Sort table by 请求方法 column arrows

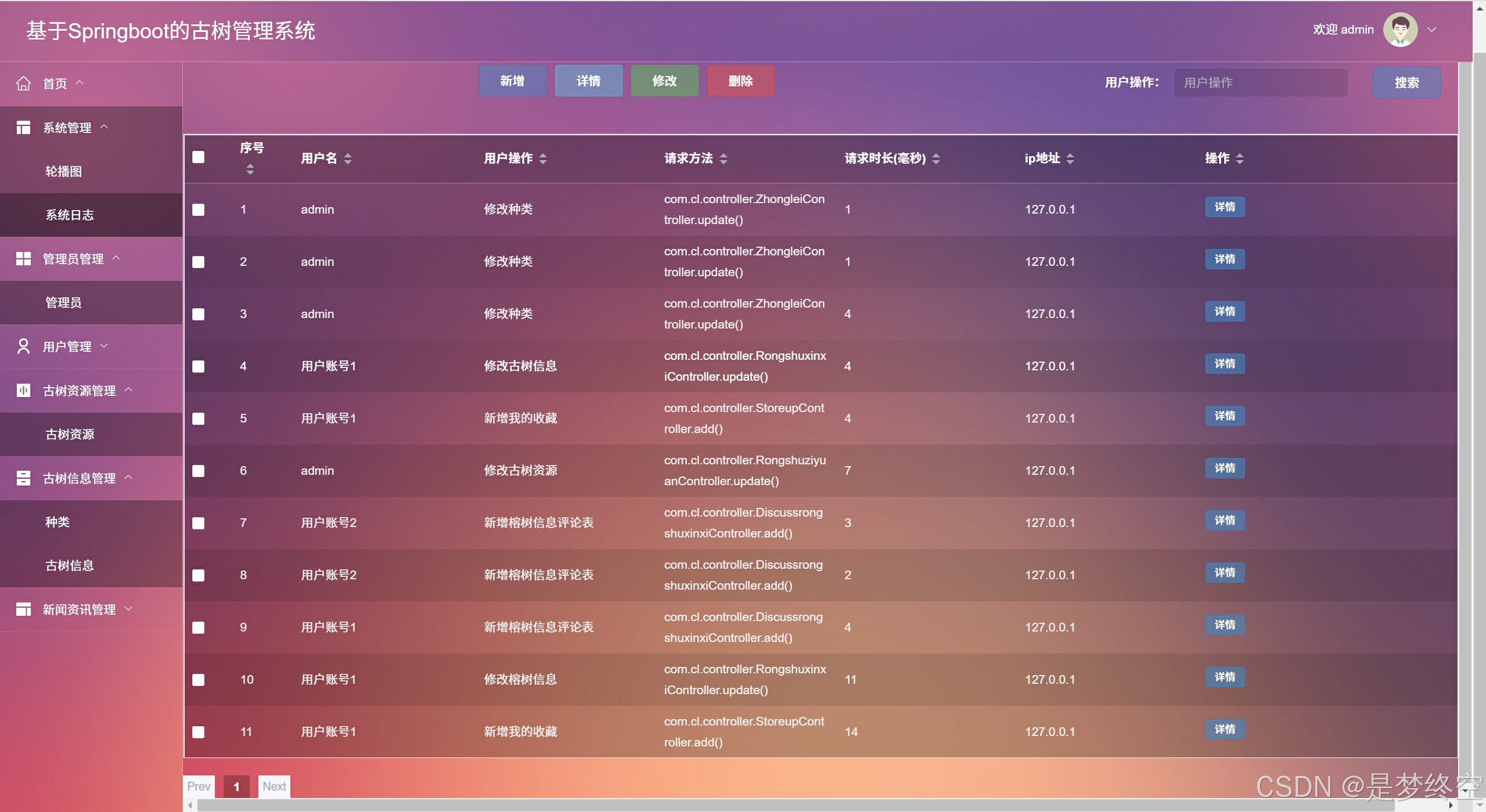[x=724, y=158]
